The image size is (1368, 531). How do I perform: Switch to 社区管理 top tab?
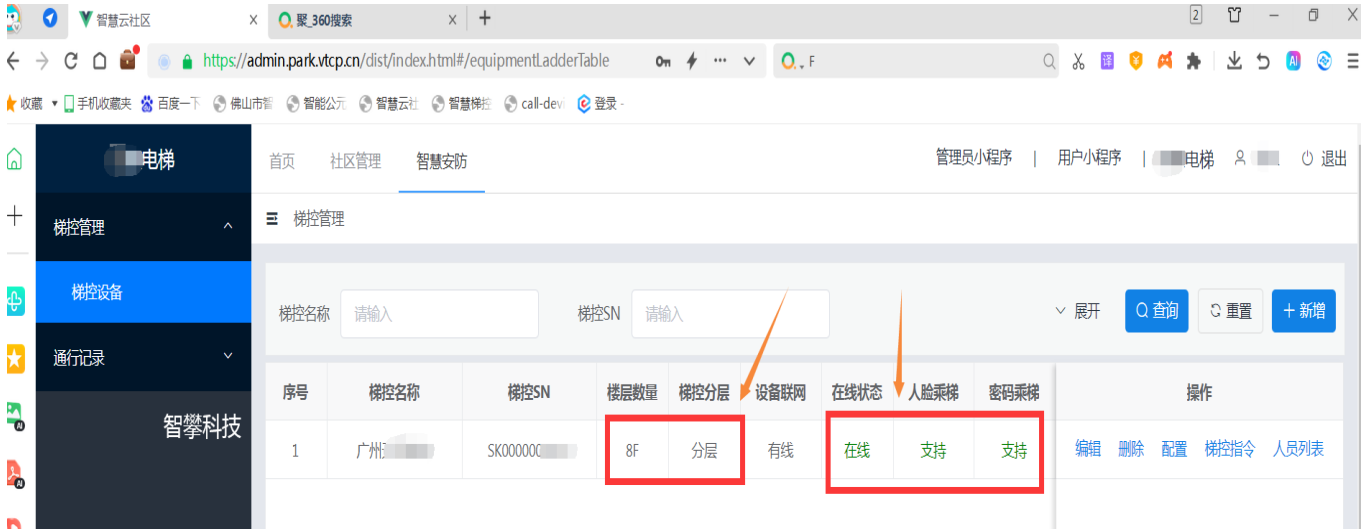tap(356, 161)
